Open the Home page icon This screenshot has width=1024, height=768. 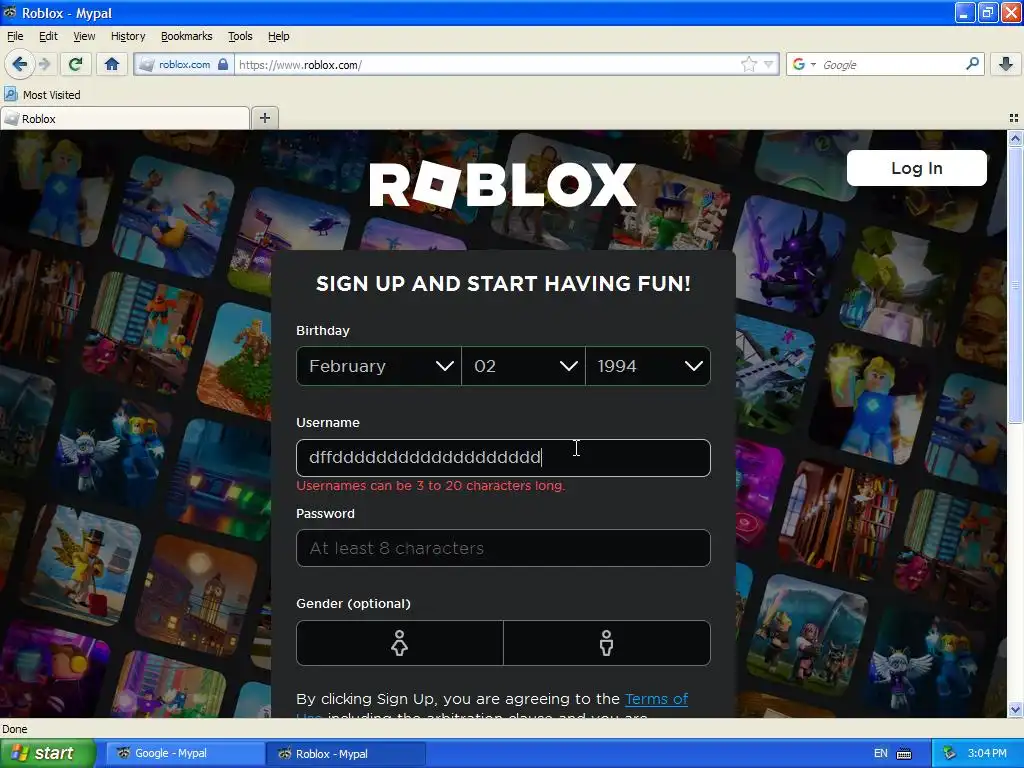pos(112,64)
